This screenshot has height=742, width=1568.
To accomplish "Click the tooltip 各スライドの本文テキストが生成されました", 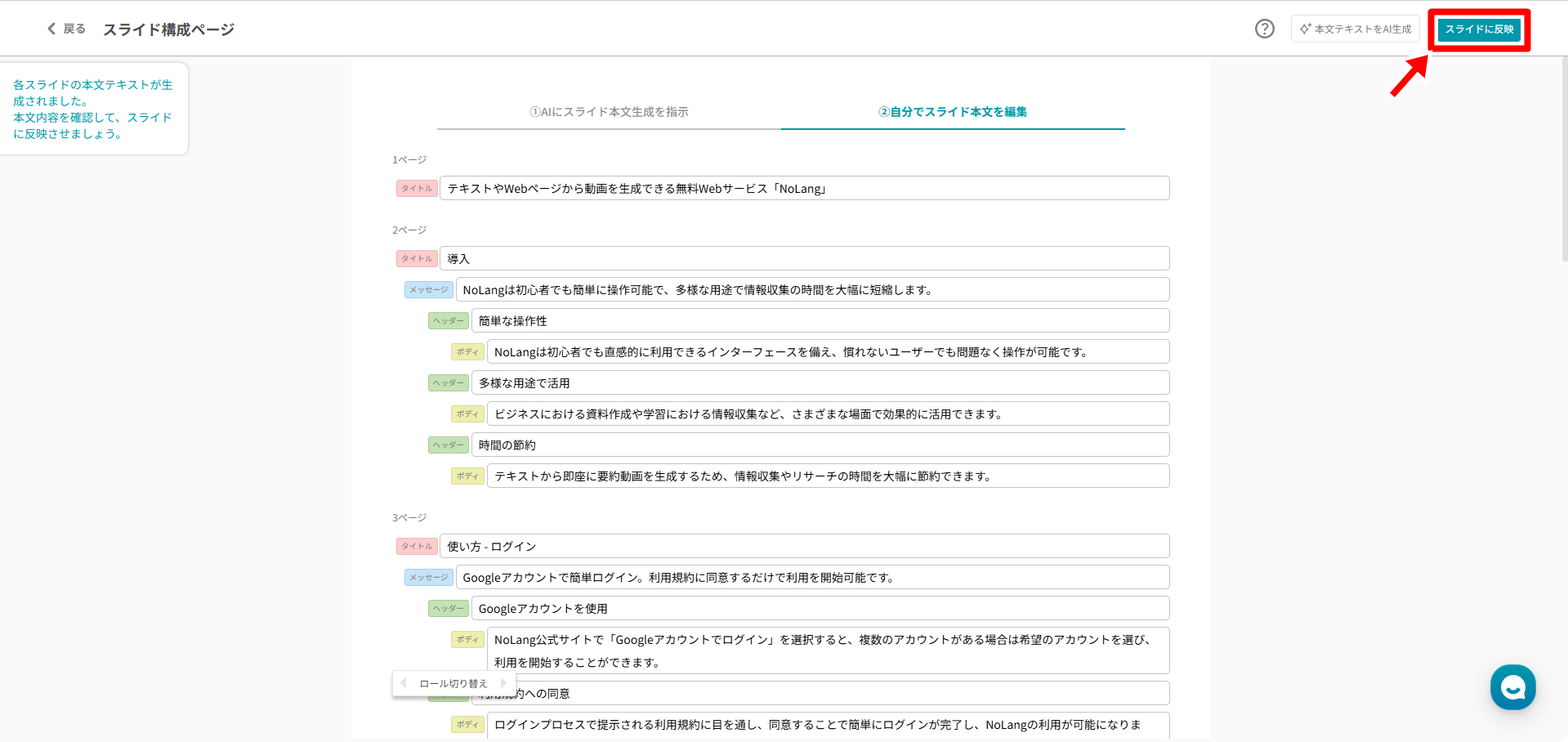I will click(x=93, y=109).
